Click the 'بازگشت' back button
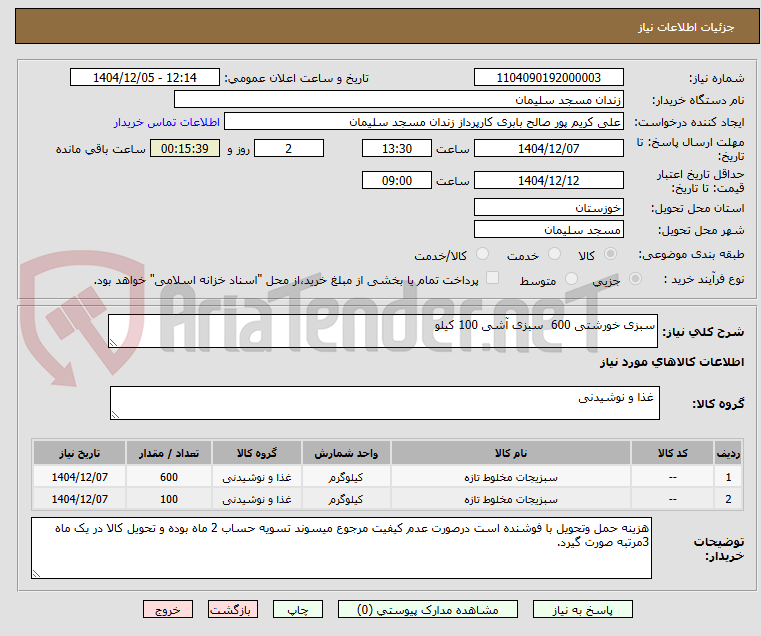This screenshot has height=636, width=761. click(233, 609)
